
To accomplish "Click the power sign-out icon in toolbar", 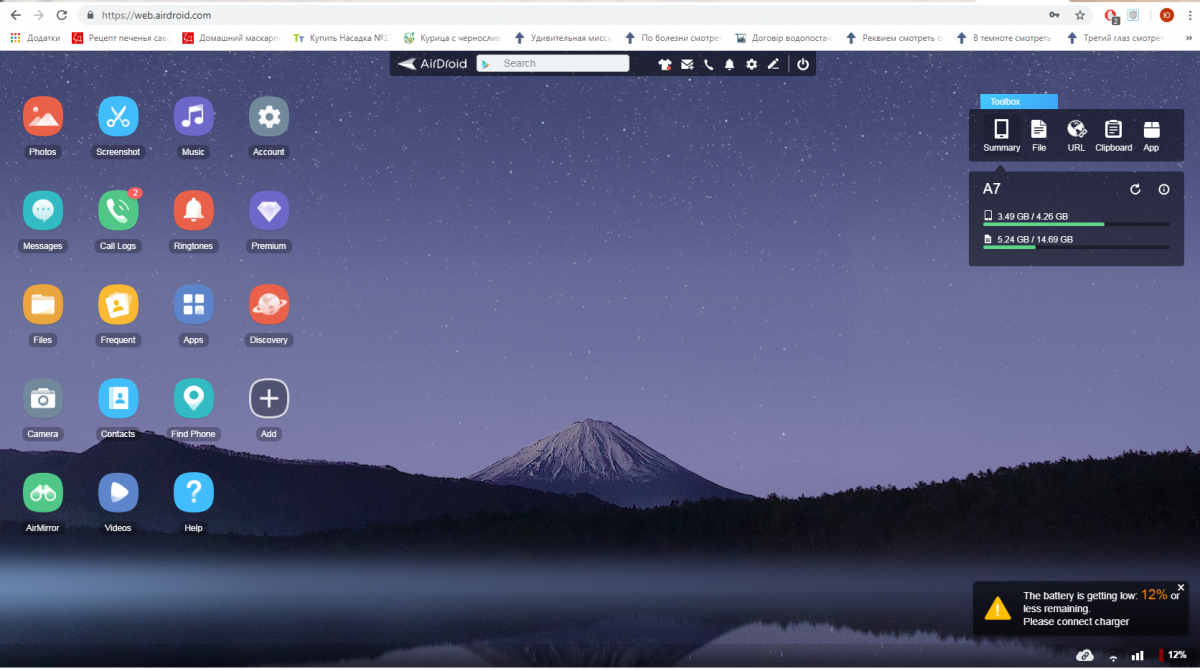I will 802,64.
